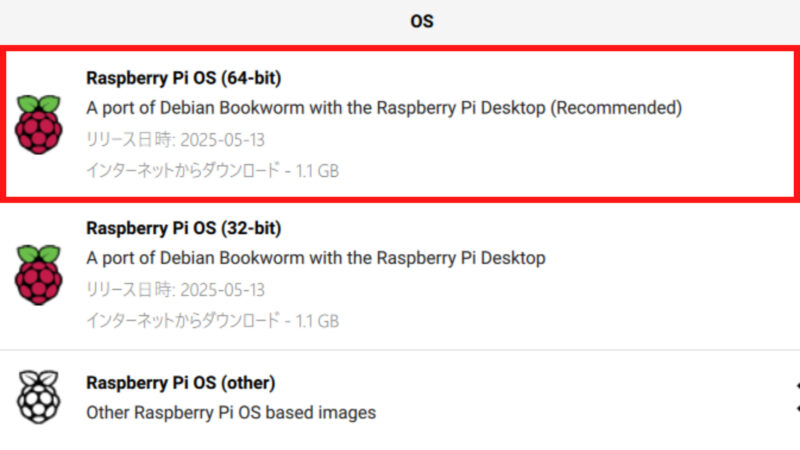Click the OS dialog header title

tap(422, 21)
